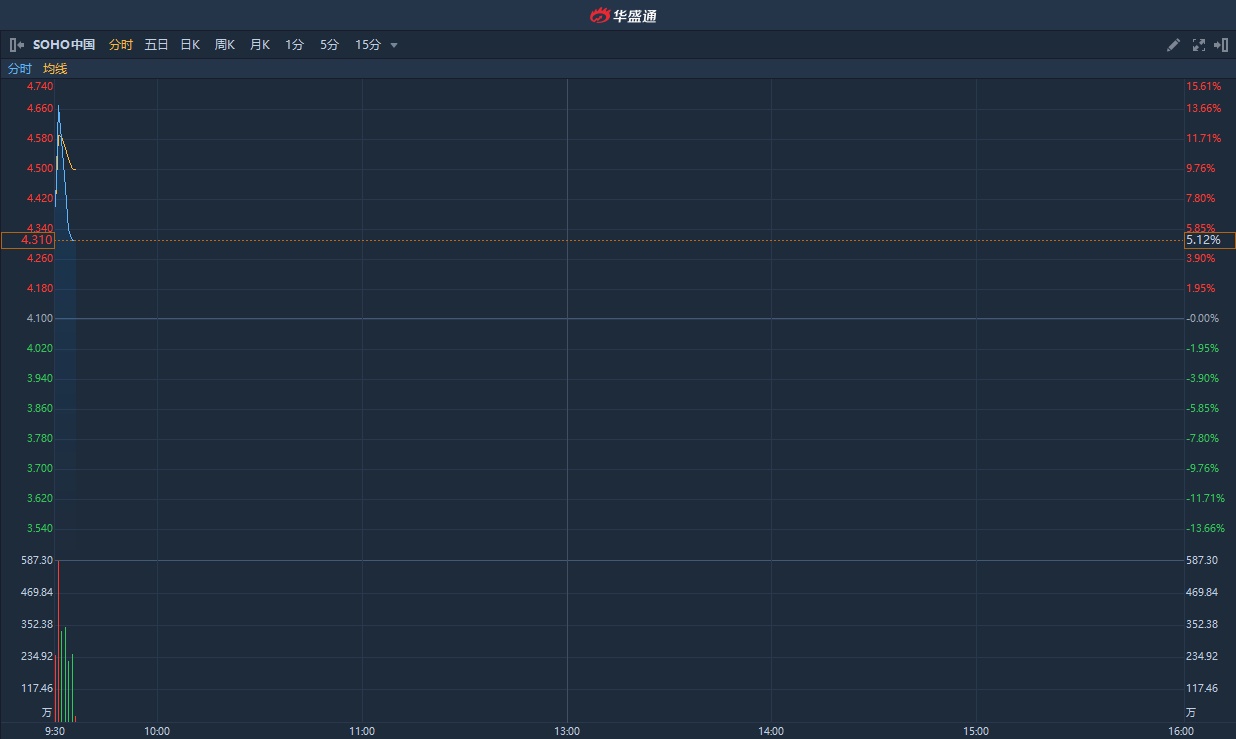Screen dimensions: 1236x739
Task: Click the 4.740 top price label
Action: (x=40, y=87)
